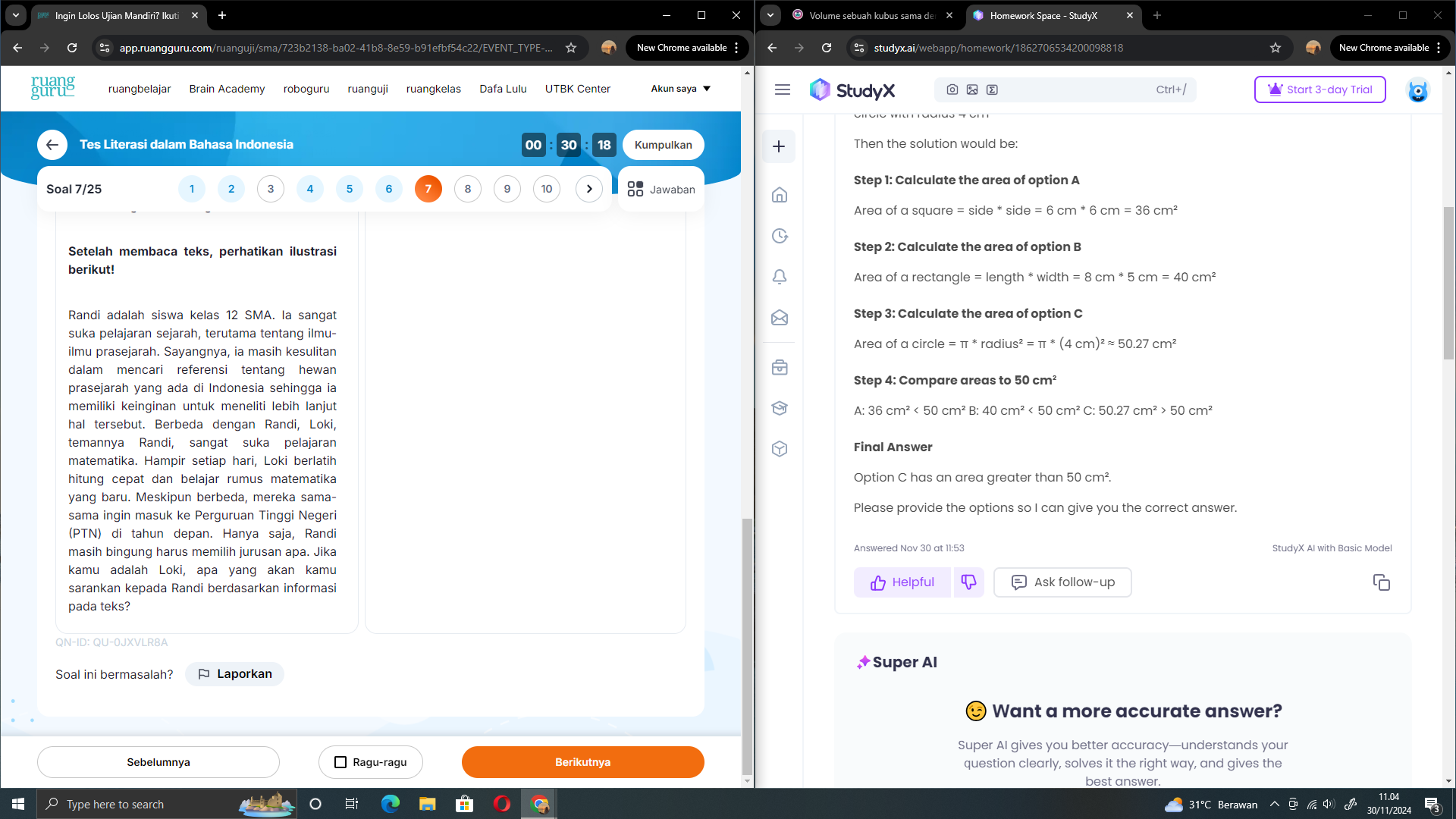Select the UTBK Center menu item
The width and height of the screenshot is (1456, 819).
(577, 88)
